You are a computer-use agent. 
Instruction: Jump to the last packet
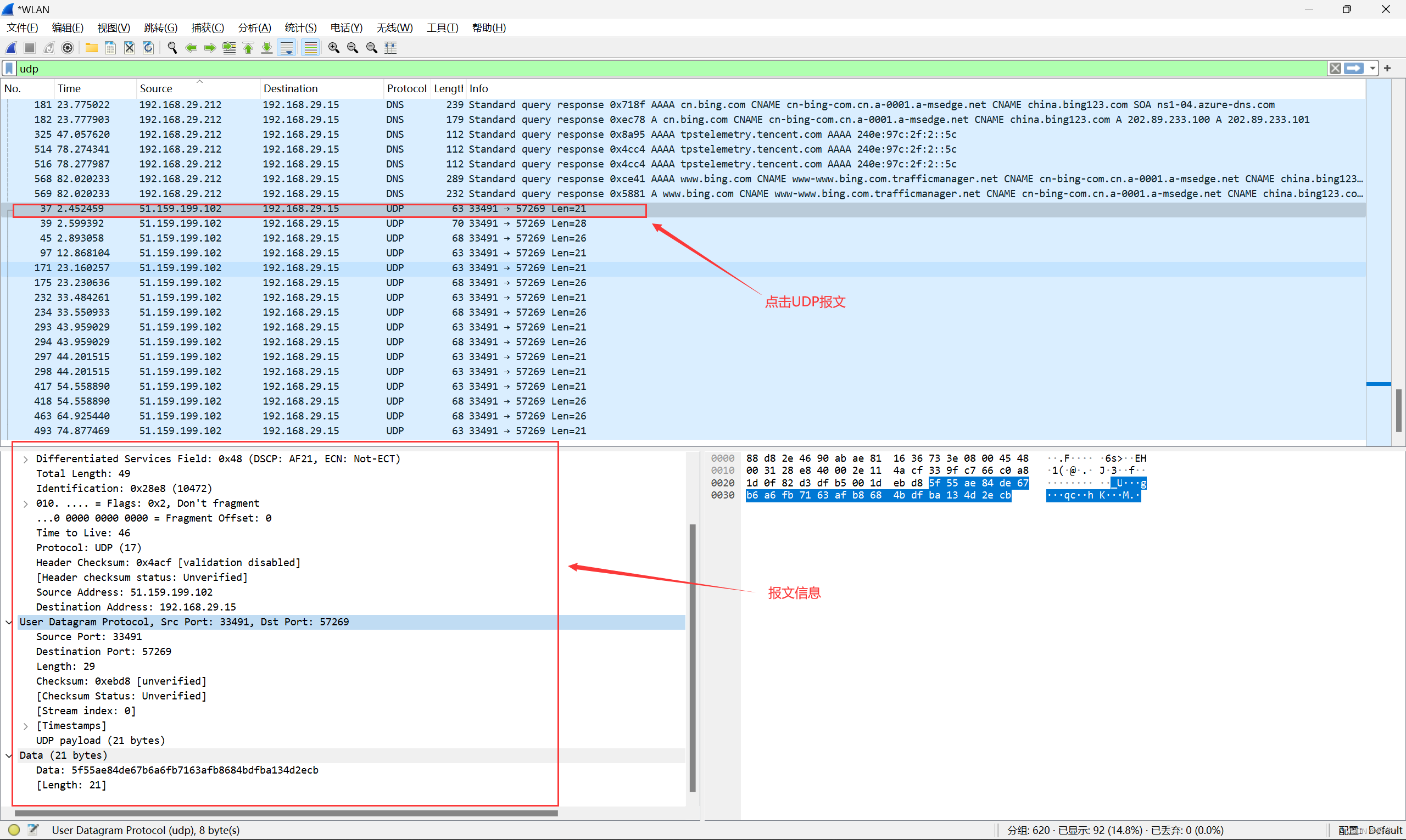click(267, 48)
